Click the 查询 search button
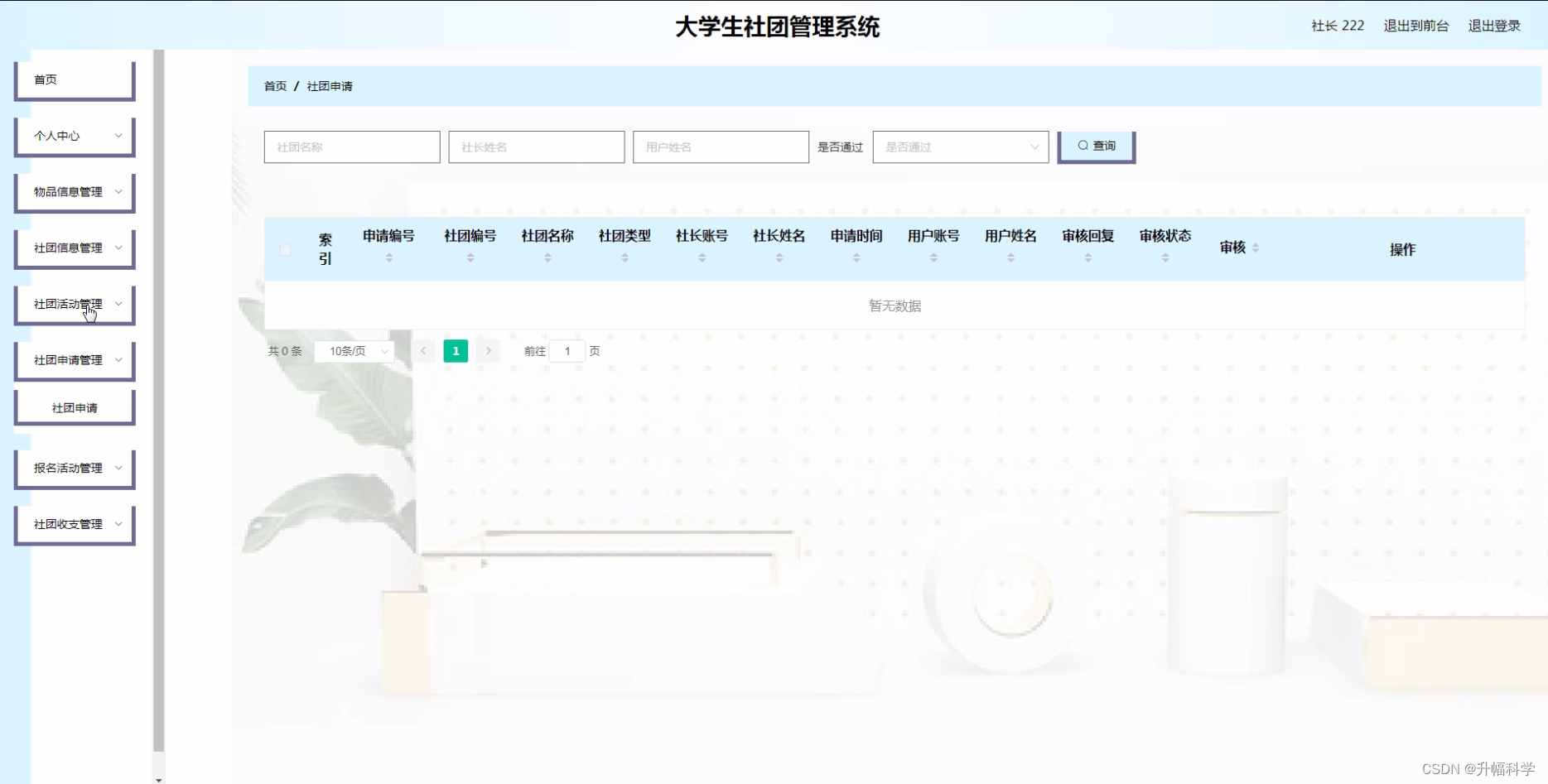Screen dimensions: 1548x784 point(1096,146)
